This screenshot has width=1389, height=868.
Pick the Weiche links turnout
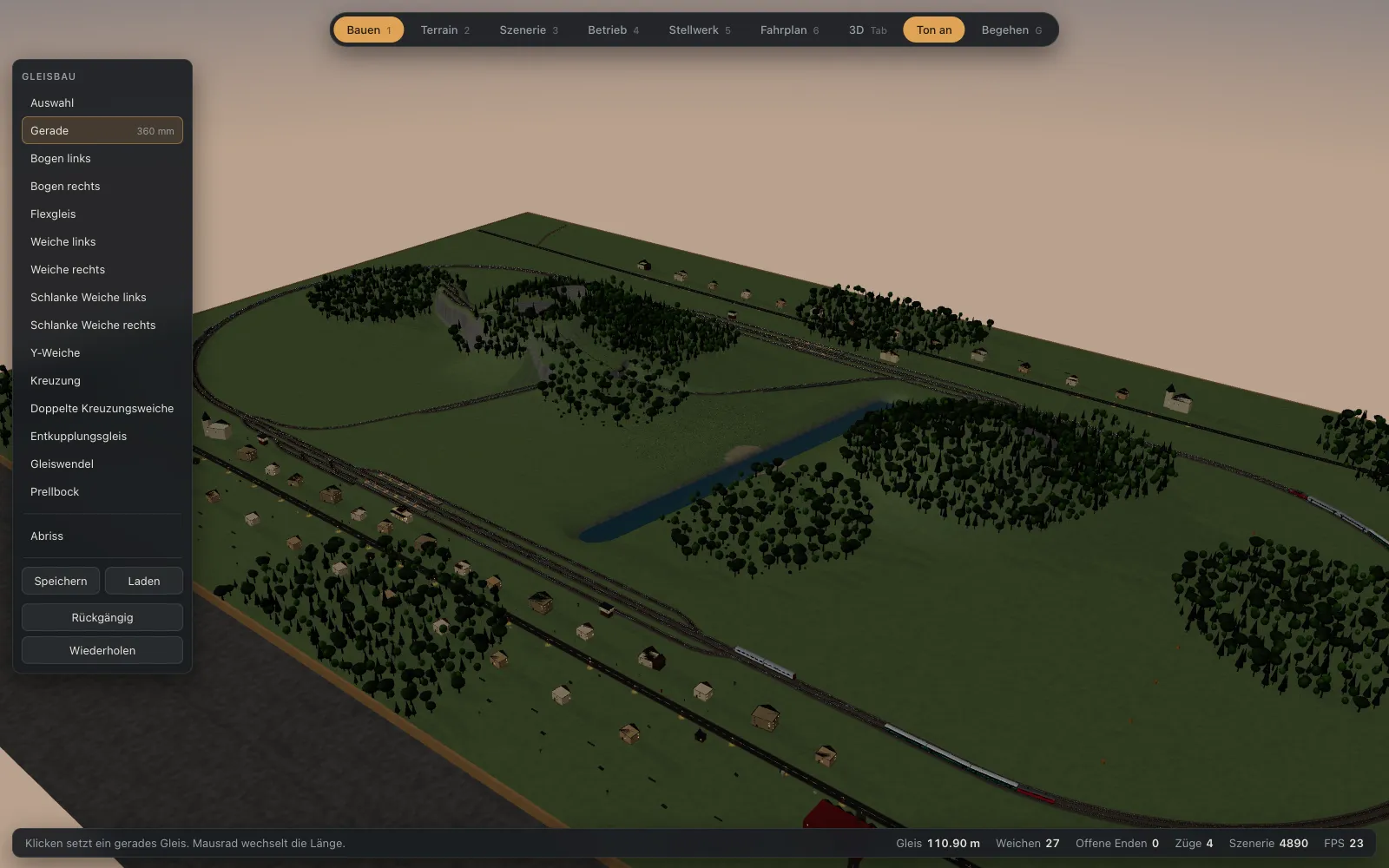102,241
